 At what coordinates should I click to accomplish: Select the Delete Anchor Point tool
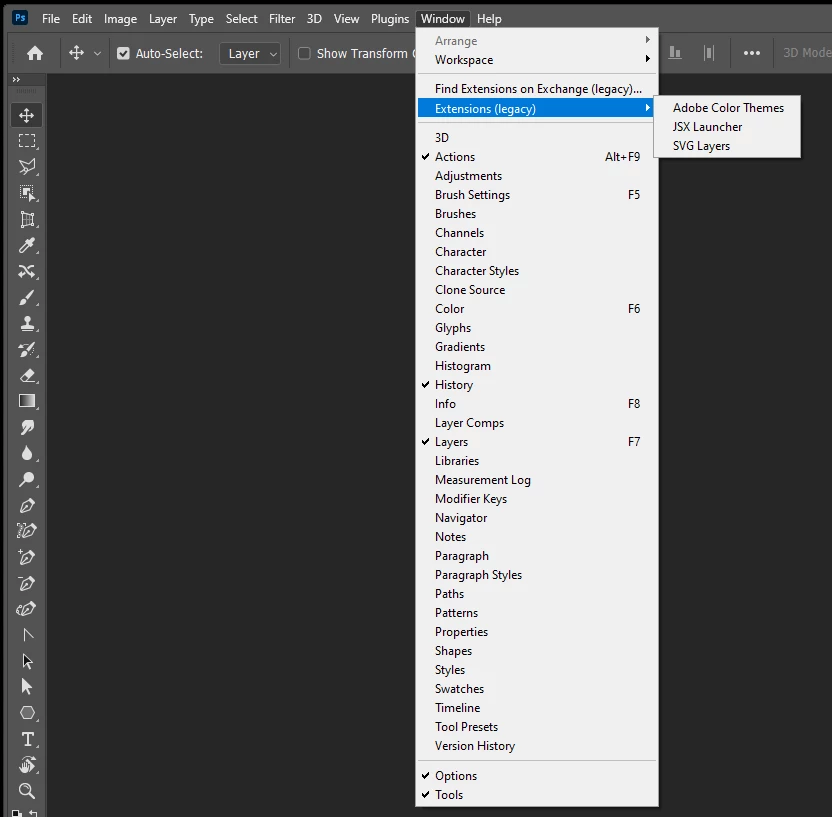[x=27, y=583]
